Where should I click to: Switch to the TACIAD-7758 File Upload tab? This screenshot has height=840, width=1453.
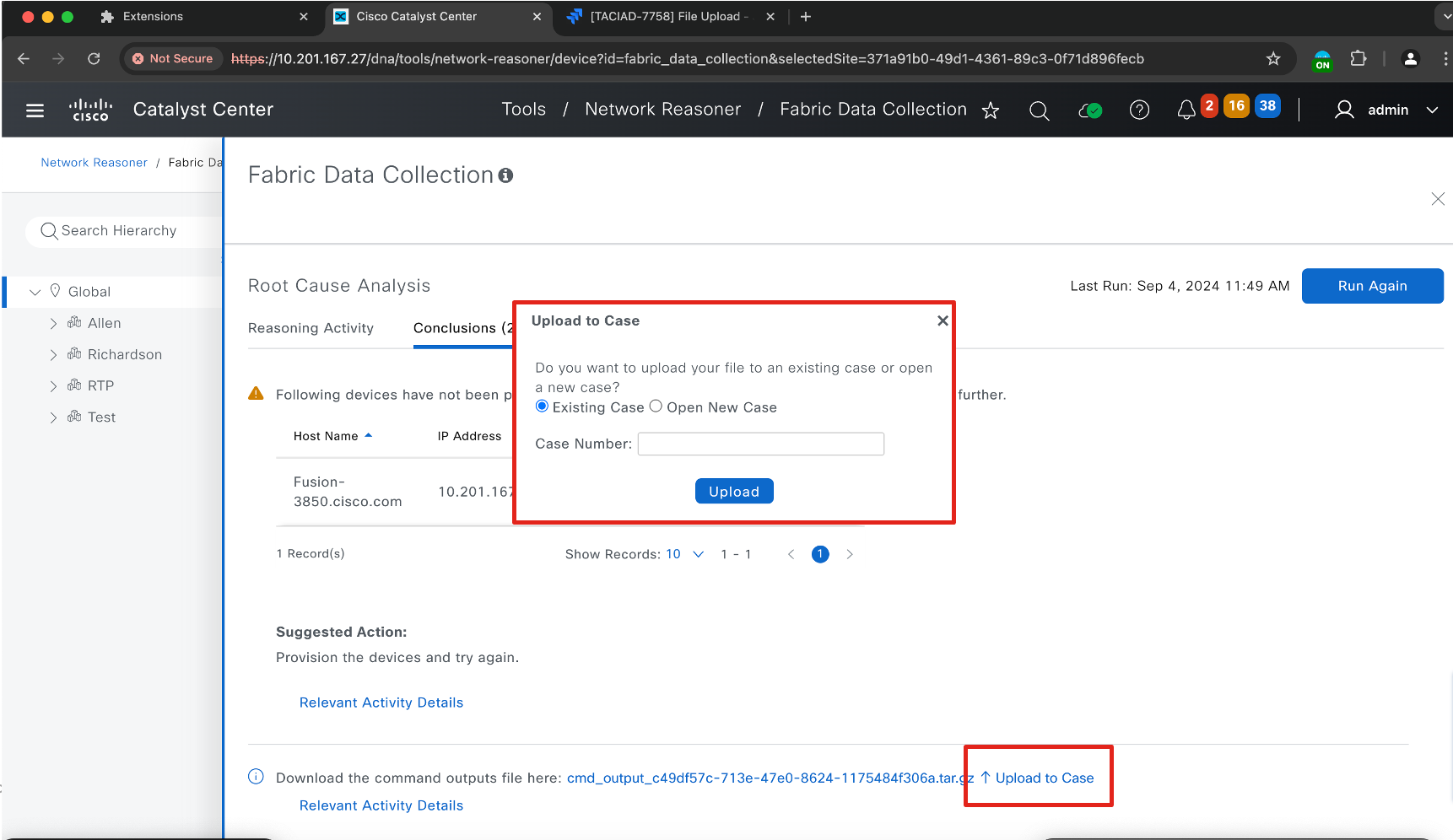coord(668,17)
